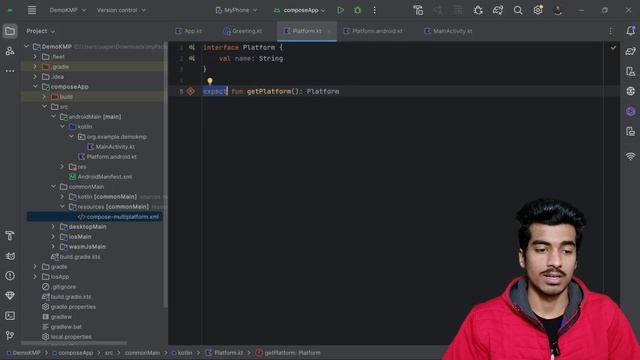Open Build tool window hammer icon
This screenshot has height=360, width=640.
click(10, 236)
